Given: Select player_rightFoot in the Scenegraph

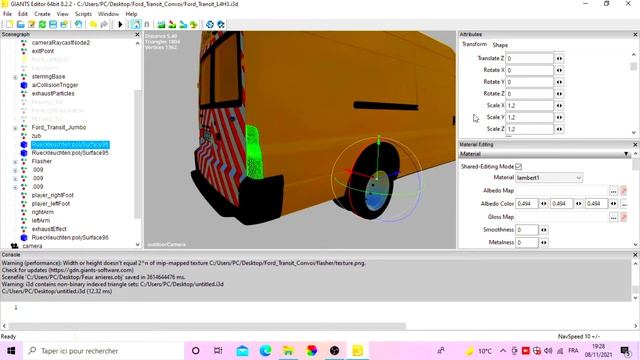Looking at the screenshot, I should point(53,195).
